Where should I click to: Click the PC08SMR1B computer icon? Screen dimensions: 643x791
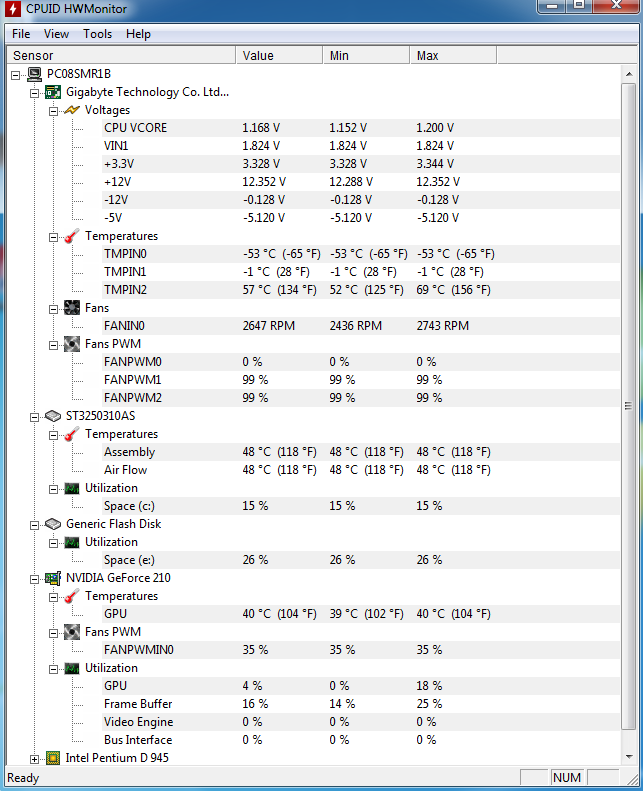tap(34, 74)
